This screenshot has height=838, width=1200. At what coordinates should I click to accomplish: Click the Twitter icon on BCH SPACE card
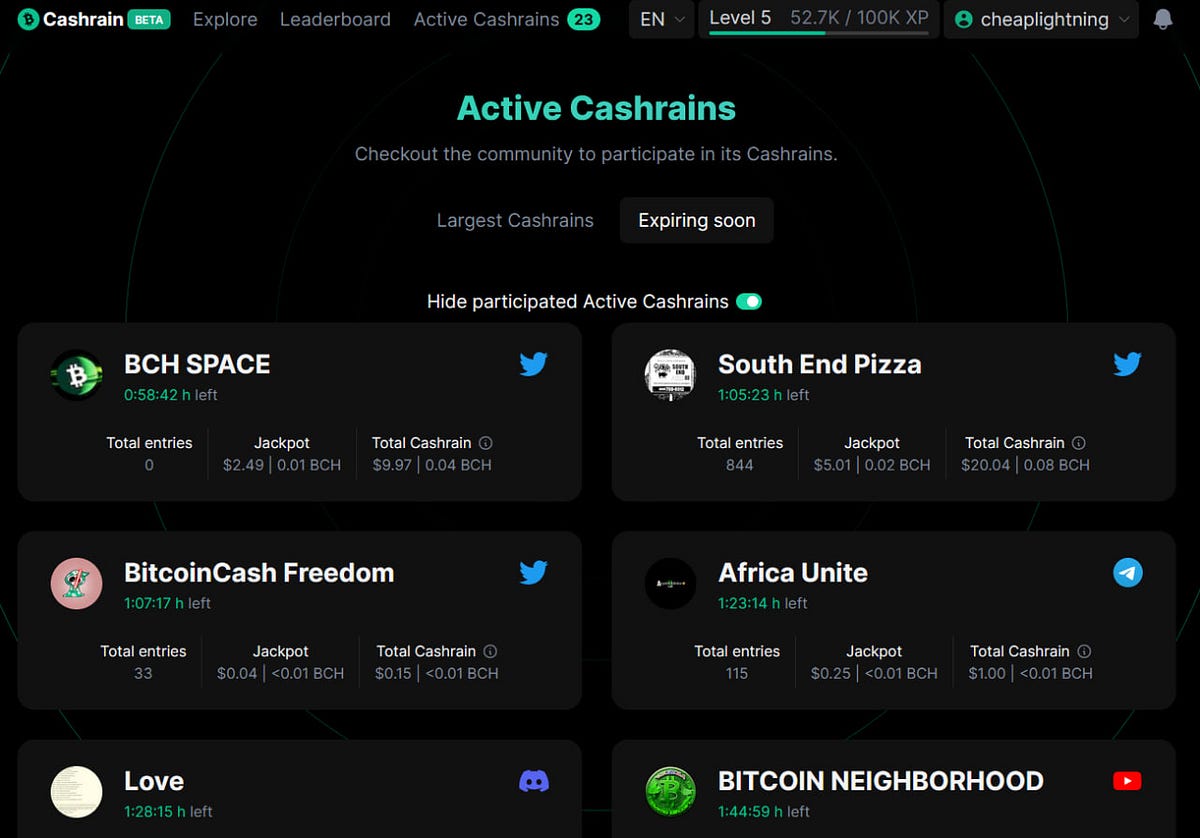[x=534, y=364]
